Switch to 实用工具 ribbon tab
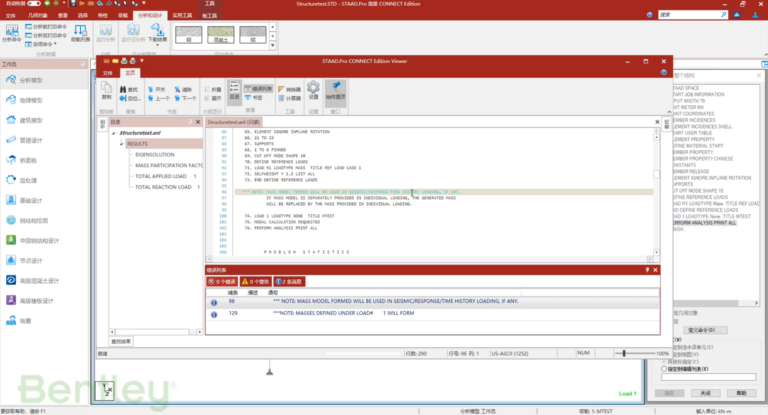The image size is (768, 415). pos(182,15)
